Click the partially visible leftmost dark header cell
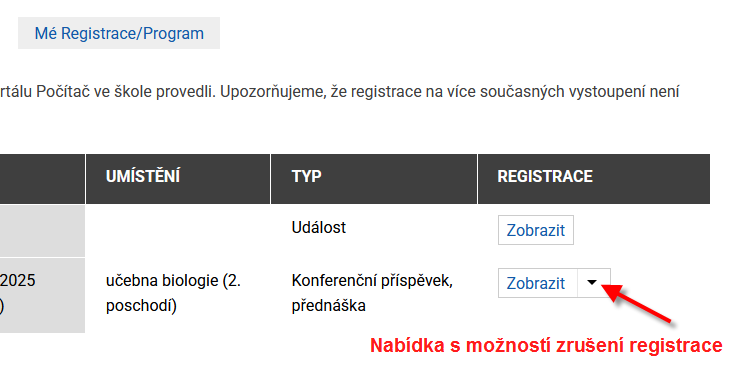751x382 pixels. click(42, 179)
